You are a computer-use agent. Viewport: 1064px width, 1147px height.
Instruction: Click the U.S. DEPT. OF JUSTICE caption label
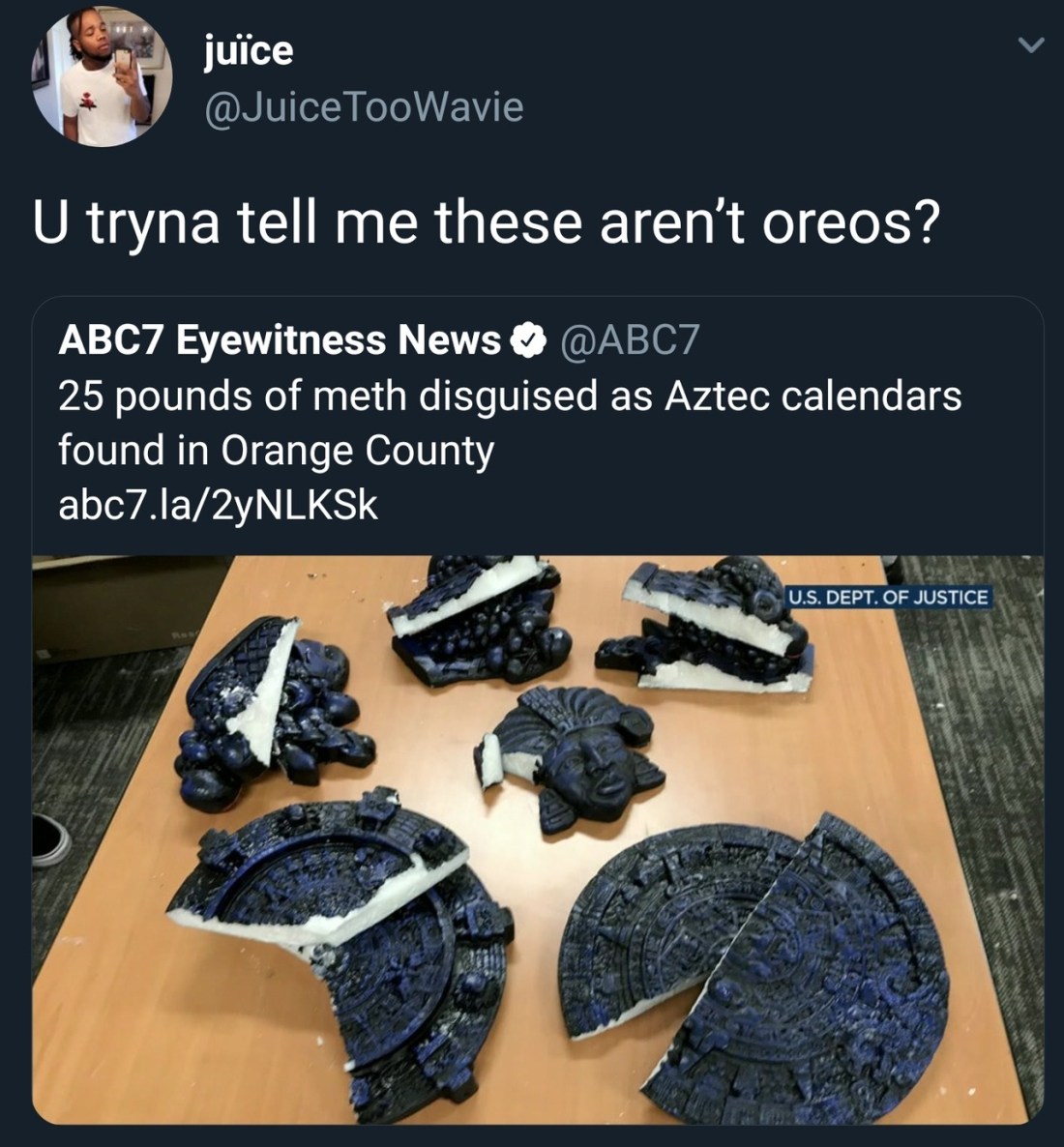tap(888, 597)
